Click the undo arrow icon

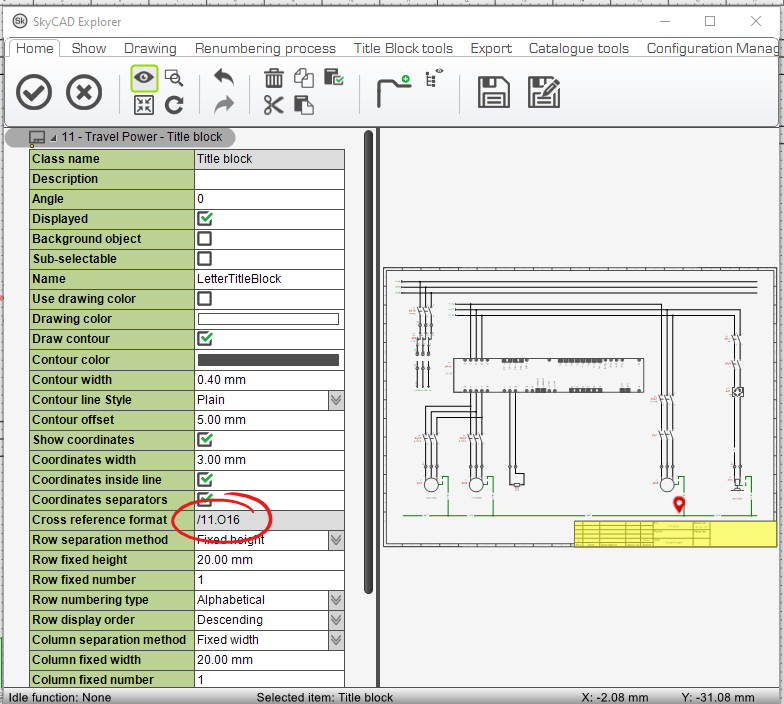[224, 78]
